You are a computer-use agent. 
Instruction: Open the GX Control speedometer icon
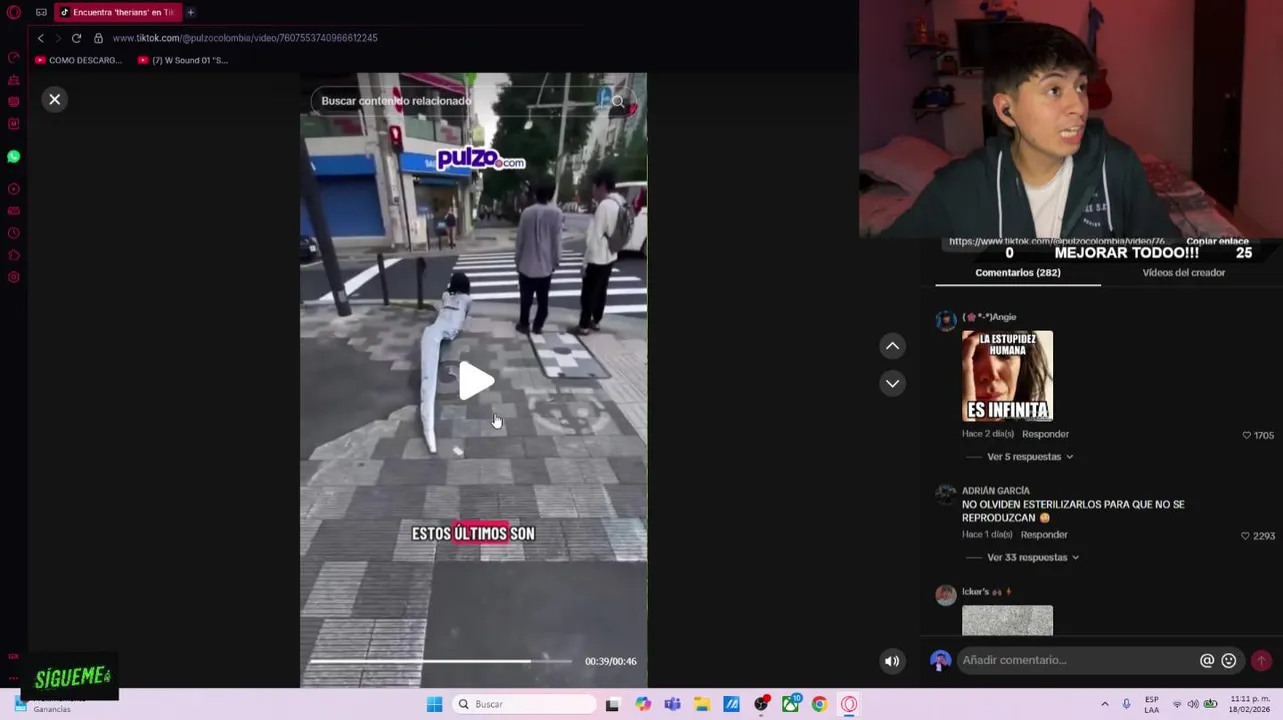pyautogui.click(x=14, y=57)
